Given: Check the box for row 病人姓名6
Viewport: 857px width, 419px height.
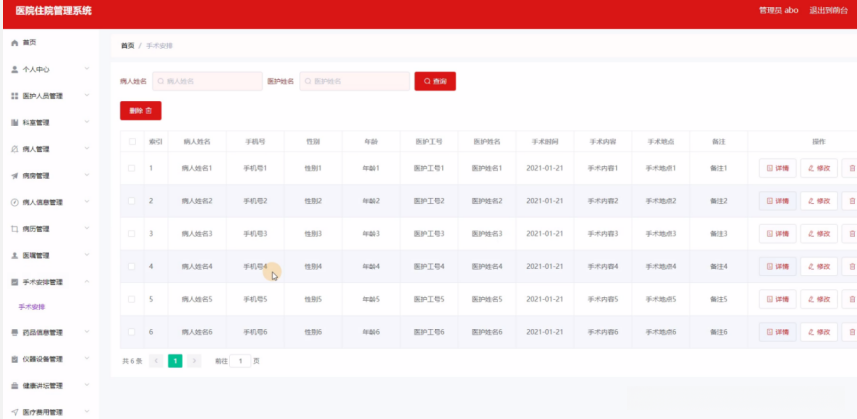Looking at the screenshot, I should coord(132,332).
